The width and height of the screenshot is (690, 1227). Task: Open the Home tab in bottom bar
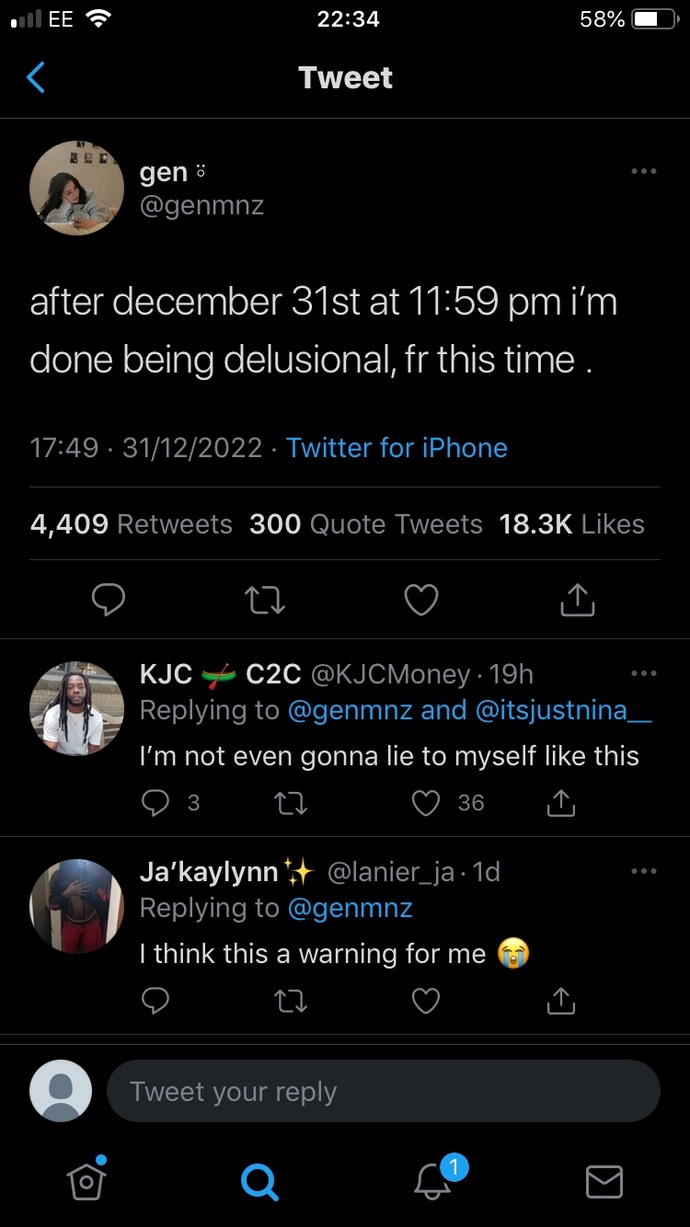(87, 1180)
